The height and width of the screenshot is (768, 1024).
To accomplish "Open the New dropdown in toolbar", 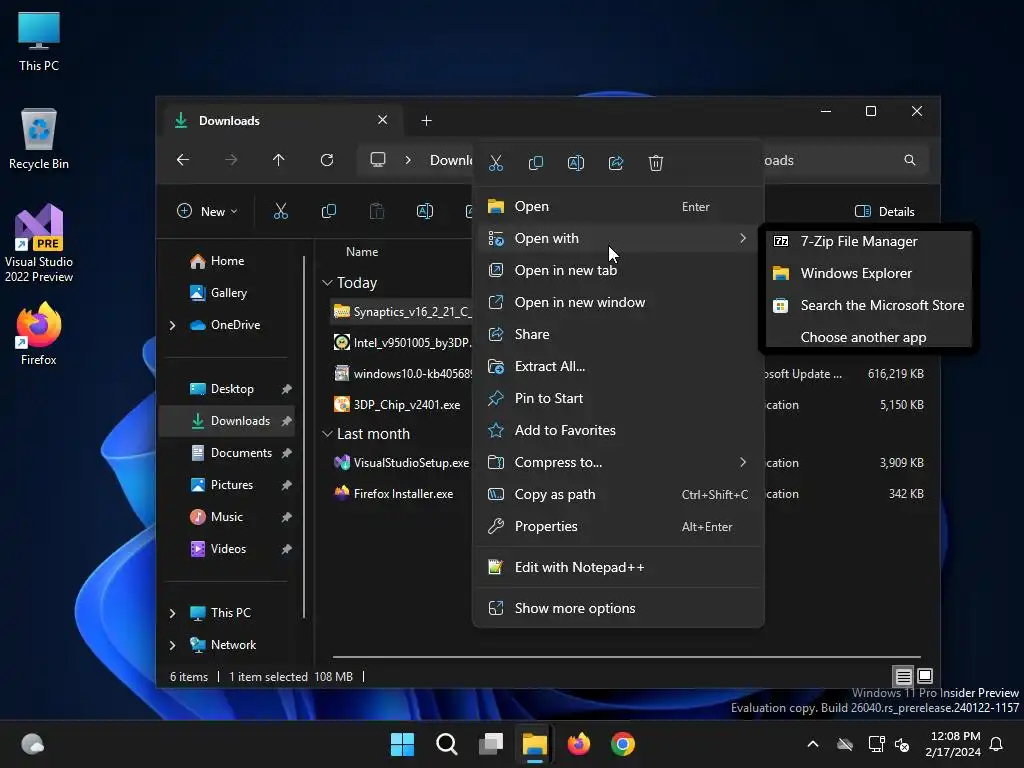I will [x=208, y=212].
